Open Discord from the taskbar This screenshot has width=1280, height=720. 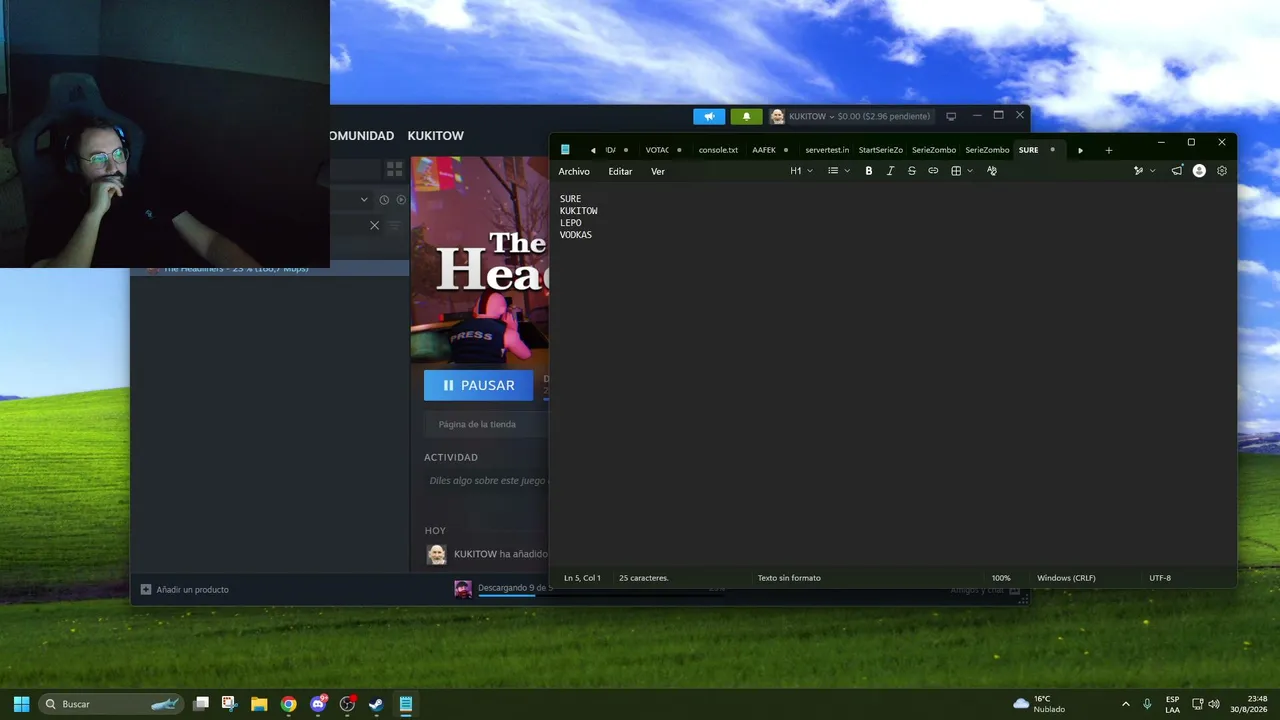point(318,704)
